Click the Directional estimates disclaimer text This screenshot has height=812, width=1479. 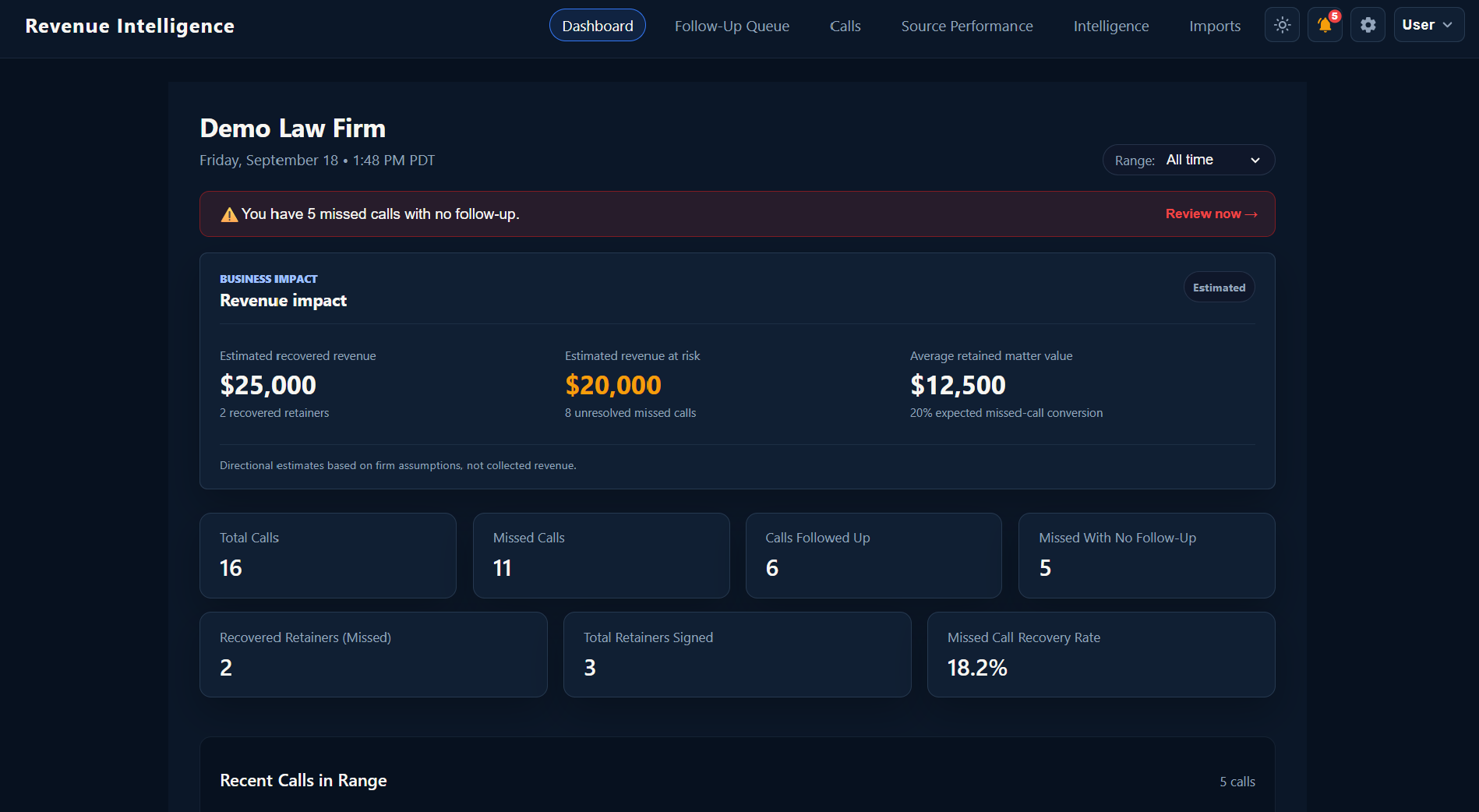pyautogui.click(x=398, y=465)
